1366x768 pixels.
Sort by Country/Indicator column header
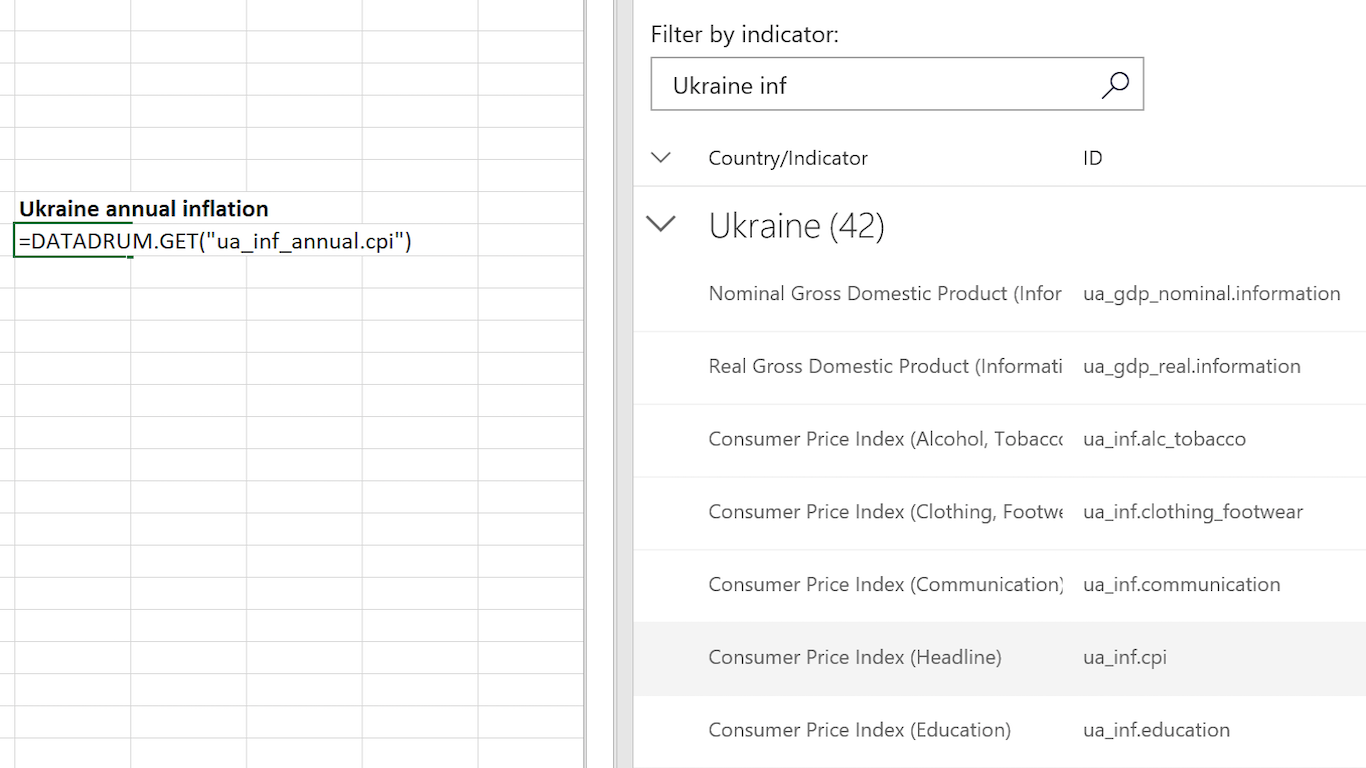pos(788,158)
